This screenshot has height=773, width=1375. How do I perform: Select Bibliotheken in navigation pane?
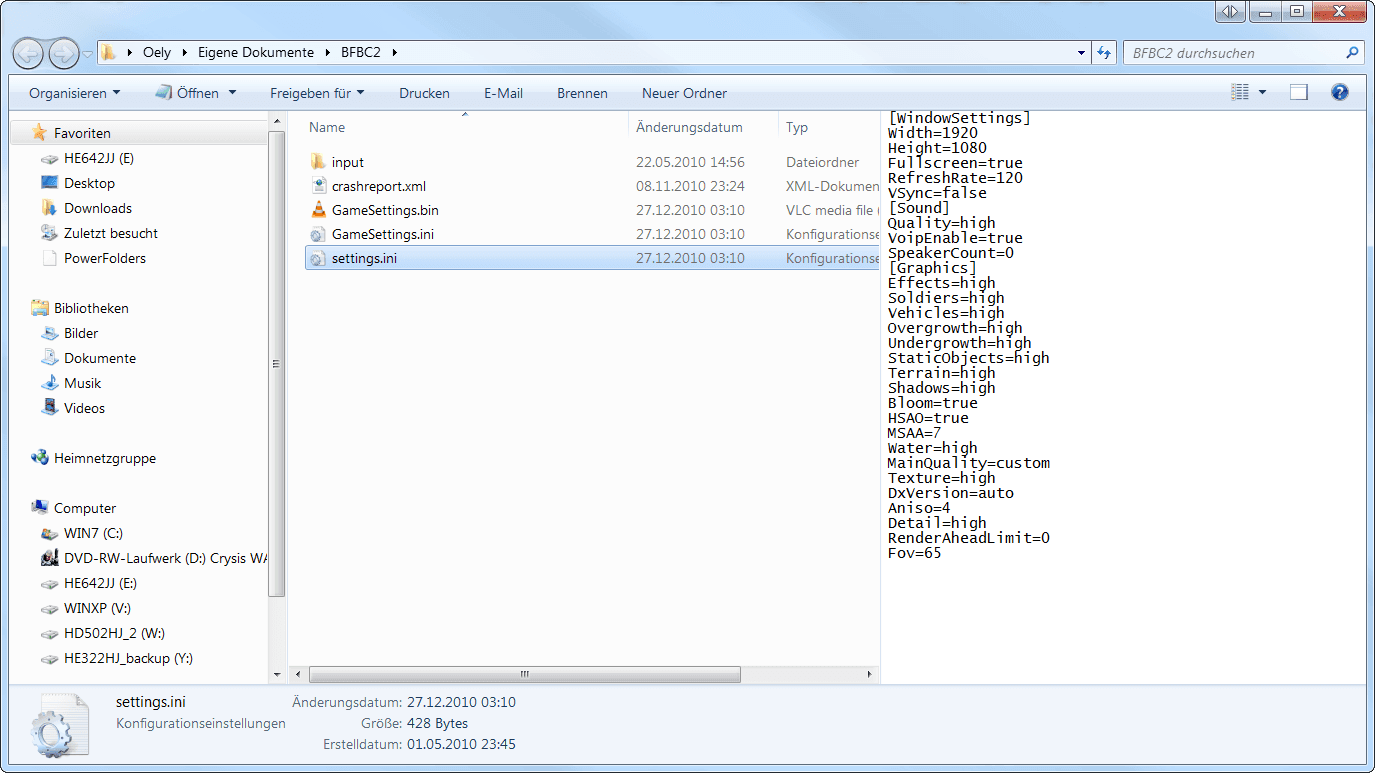pyautogui.click(x=91, y=308)
